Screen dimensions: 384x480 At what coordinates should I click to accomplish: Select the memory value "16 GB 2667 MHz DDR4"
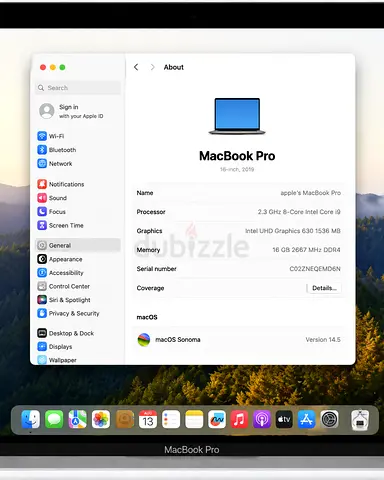(306, 250)
